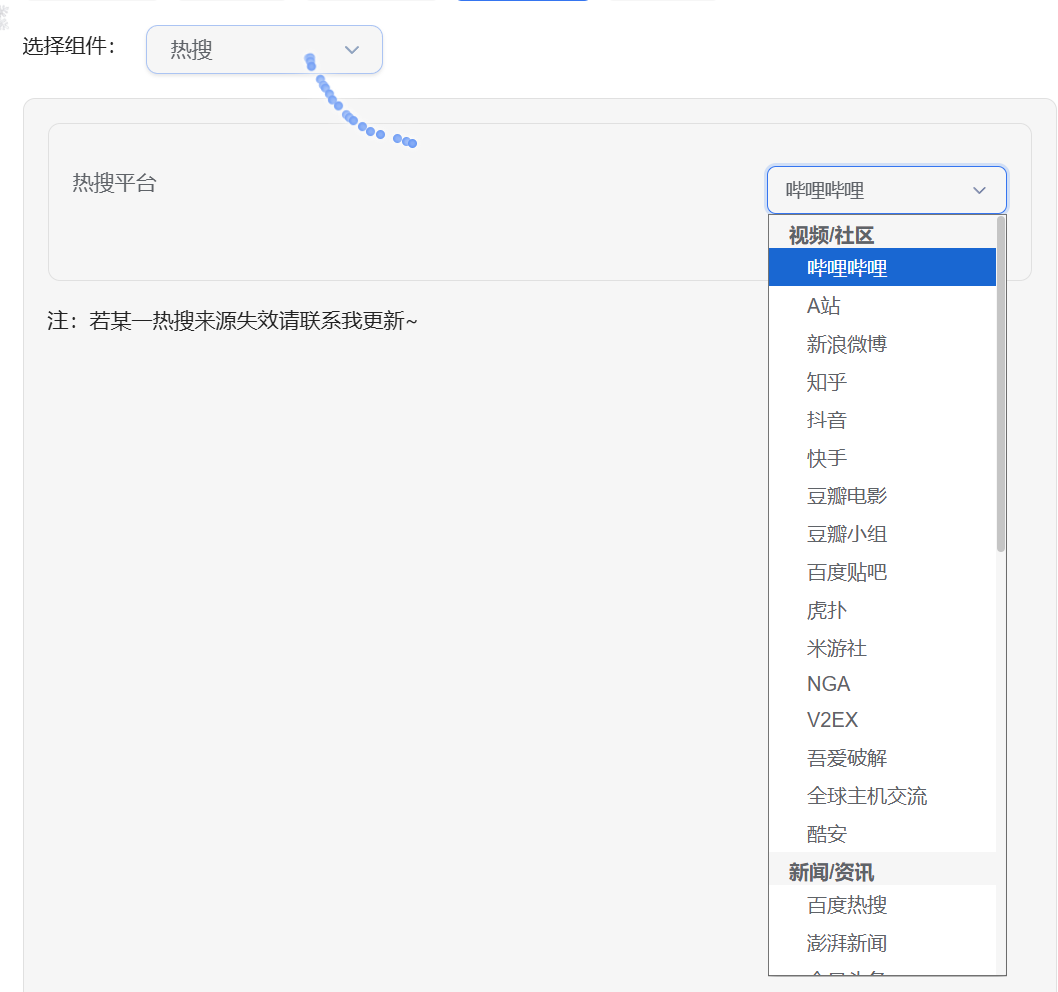1058x992 pixels.
Task: Pick 吾爱破解 from the list
Action: click(882, 758)
